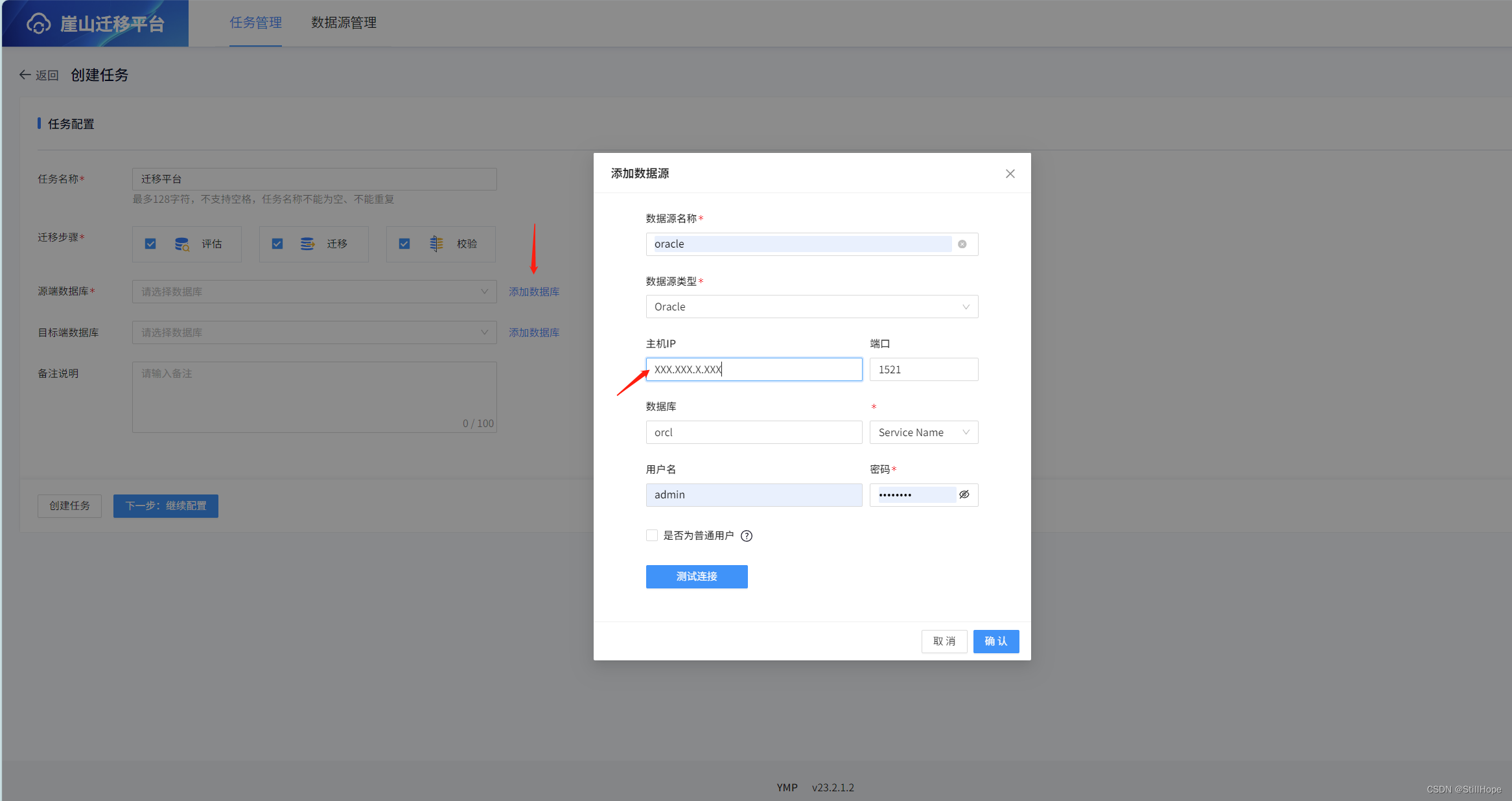Open the task management tab
This screenshot has width=1512, height=801.
(255, 23)
